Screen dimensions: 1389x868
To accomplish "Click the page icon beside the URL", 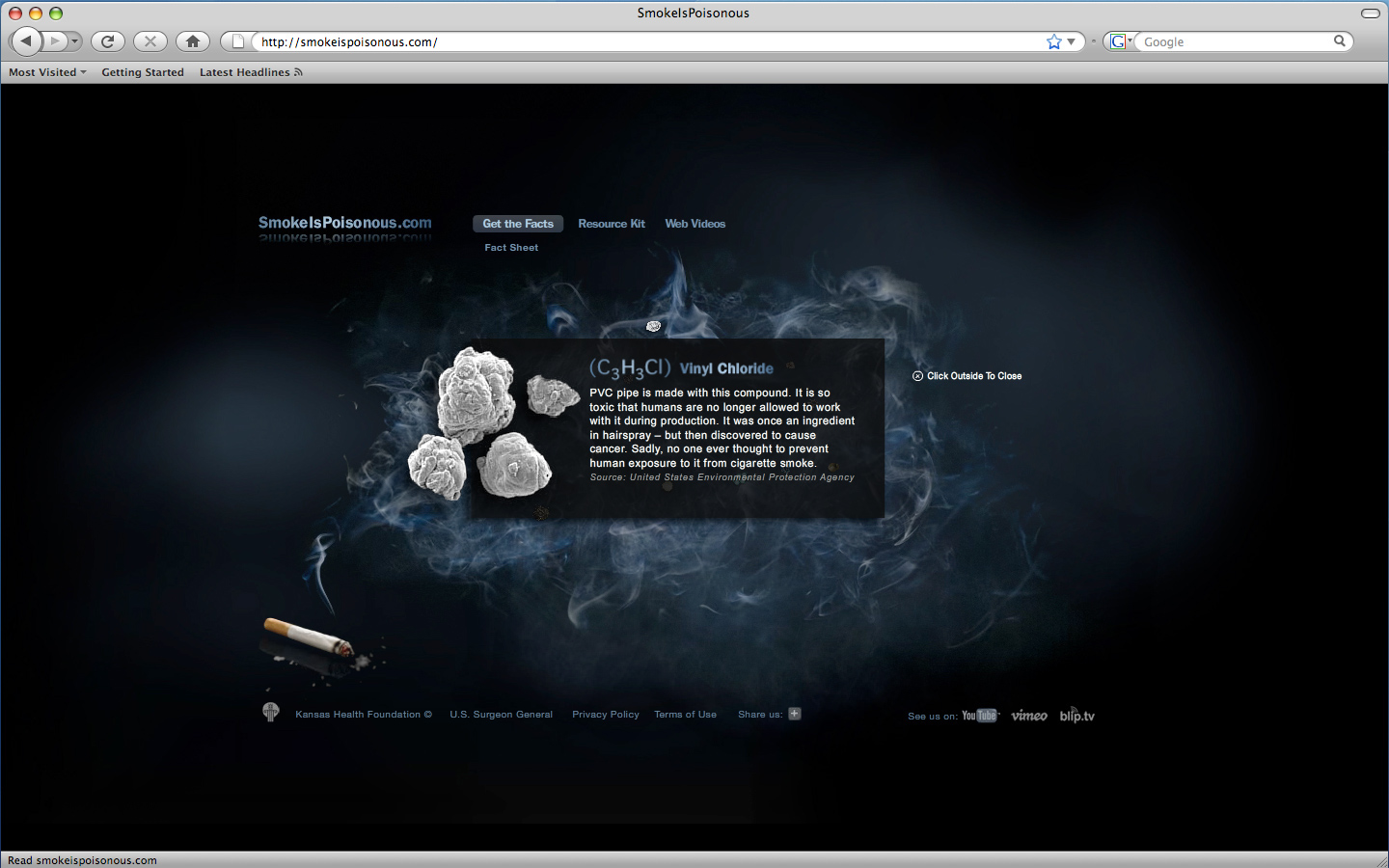I will click(238, 41).
